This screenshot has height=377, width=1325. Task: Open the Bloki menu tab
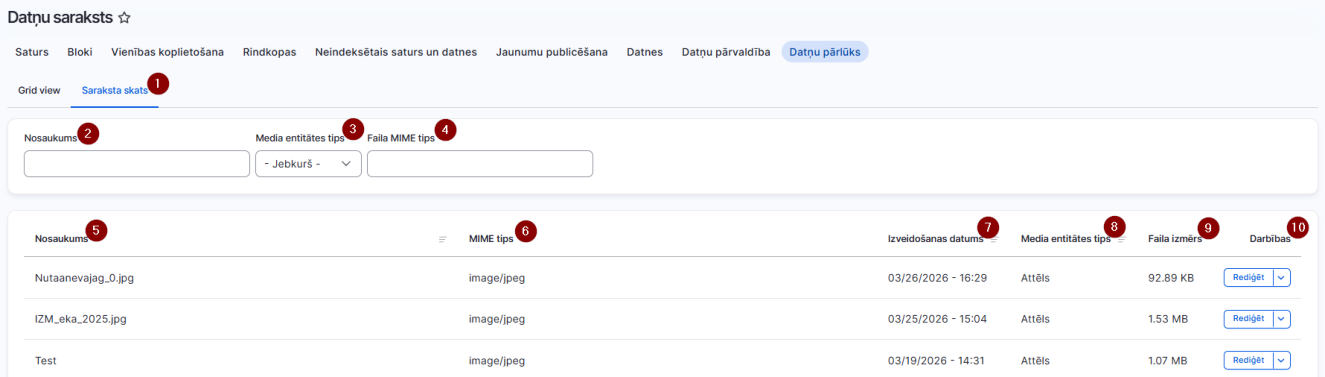[x=80, y=52]
